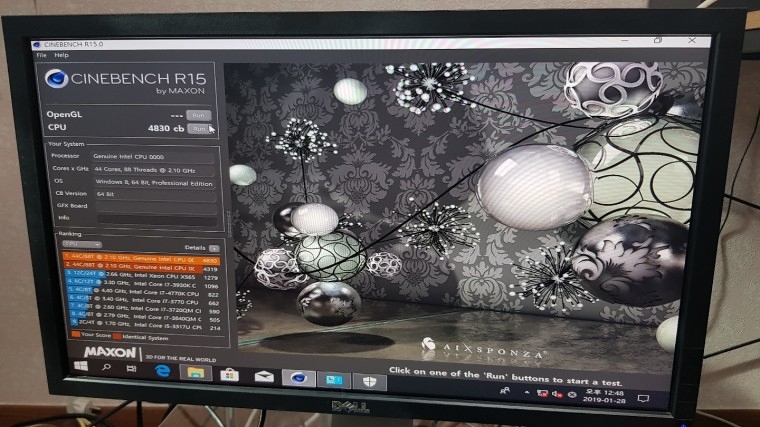Open the File menu
This screenshot has width=760, height=427.
click(42, 55)
